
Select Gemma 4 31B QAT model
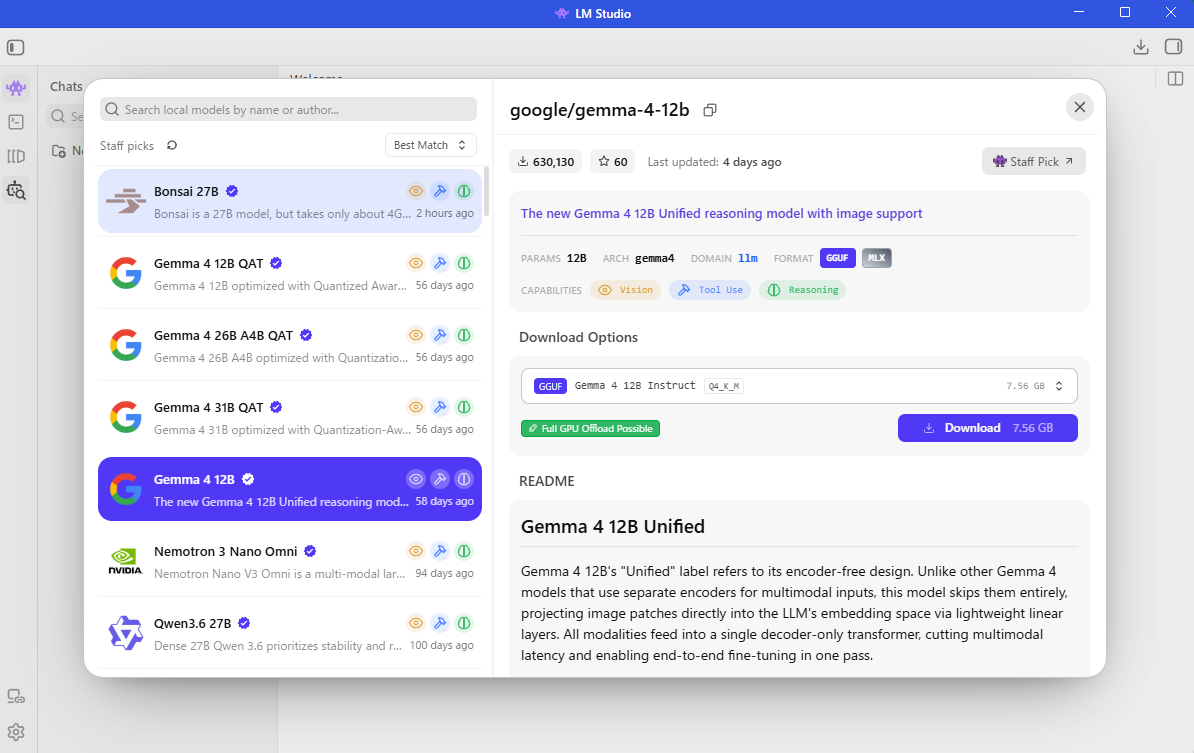pyautogui.click(x=290, y=417)
